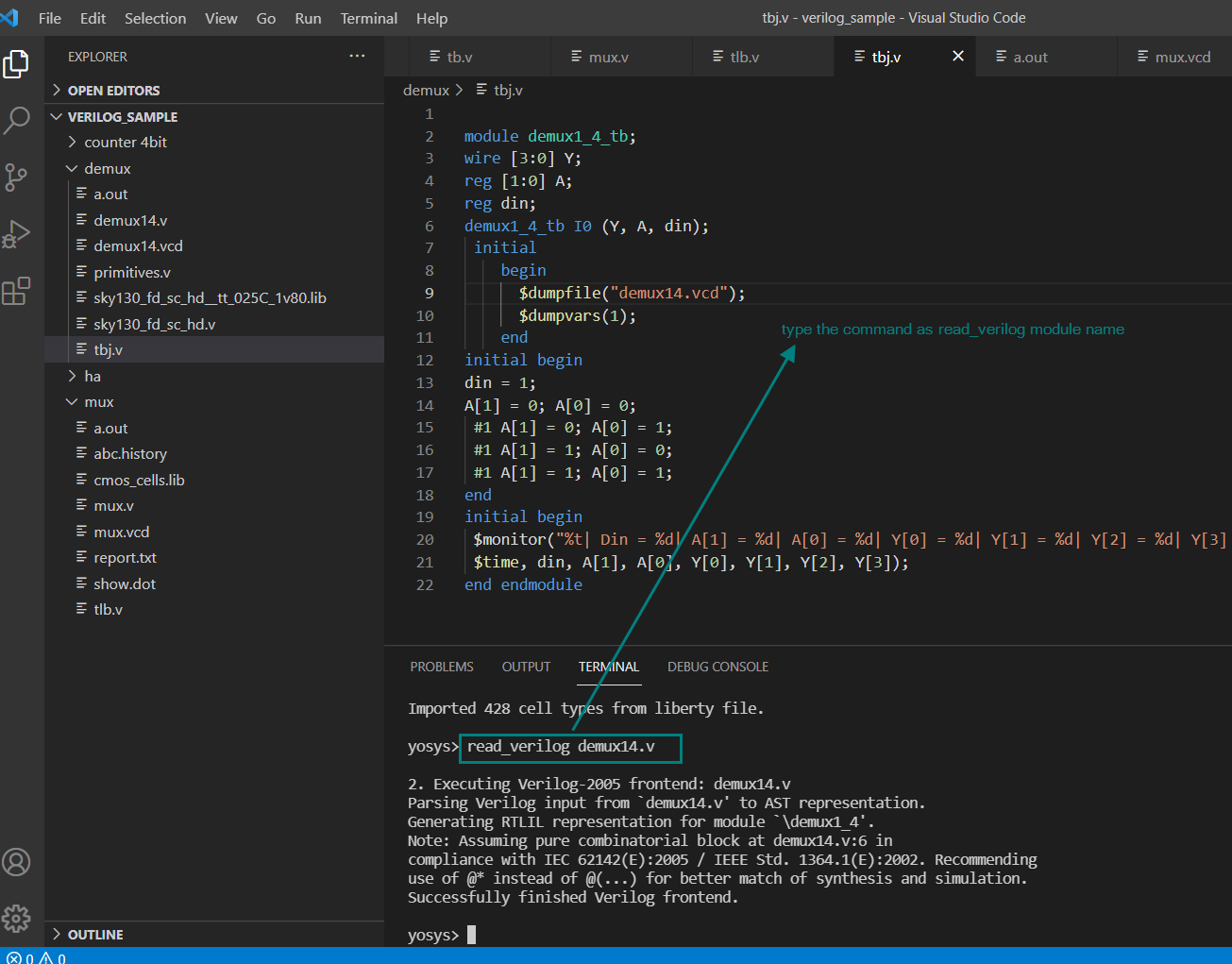Show the Output panel tab
Viewport: 1232px width, 964px height.
click(526, 668)
